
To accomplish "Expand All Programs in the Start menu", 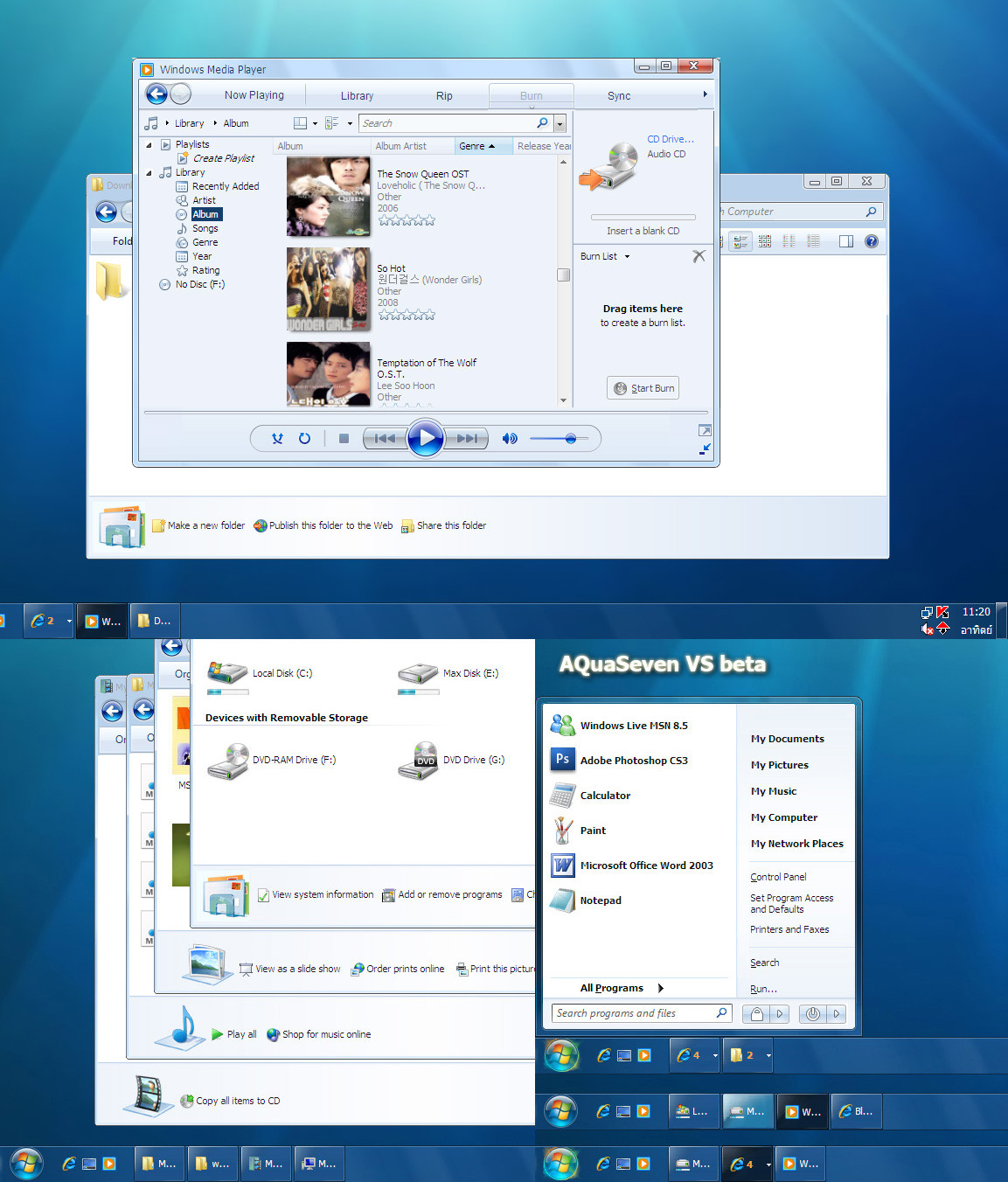I will 622,988.
